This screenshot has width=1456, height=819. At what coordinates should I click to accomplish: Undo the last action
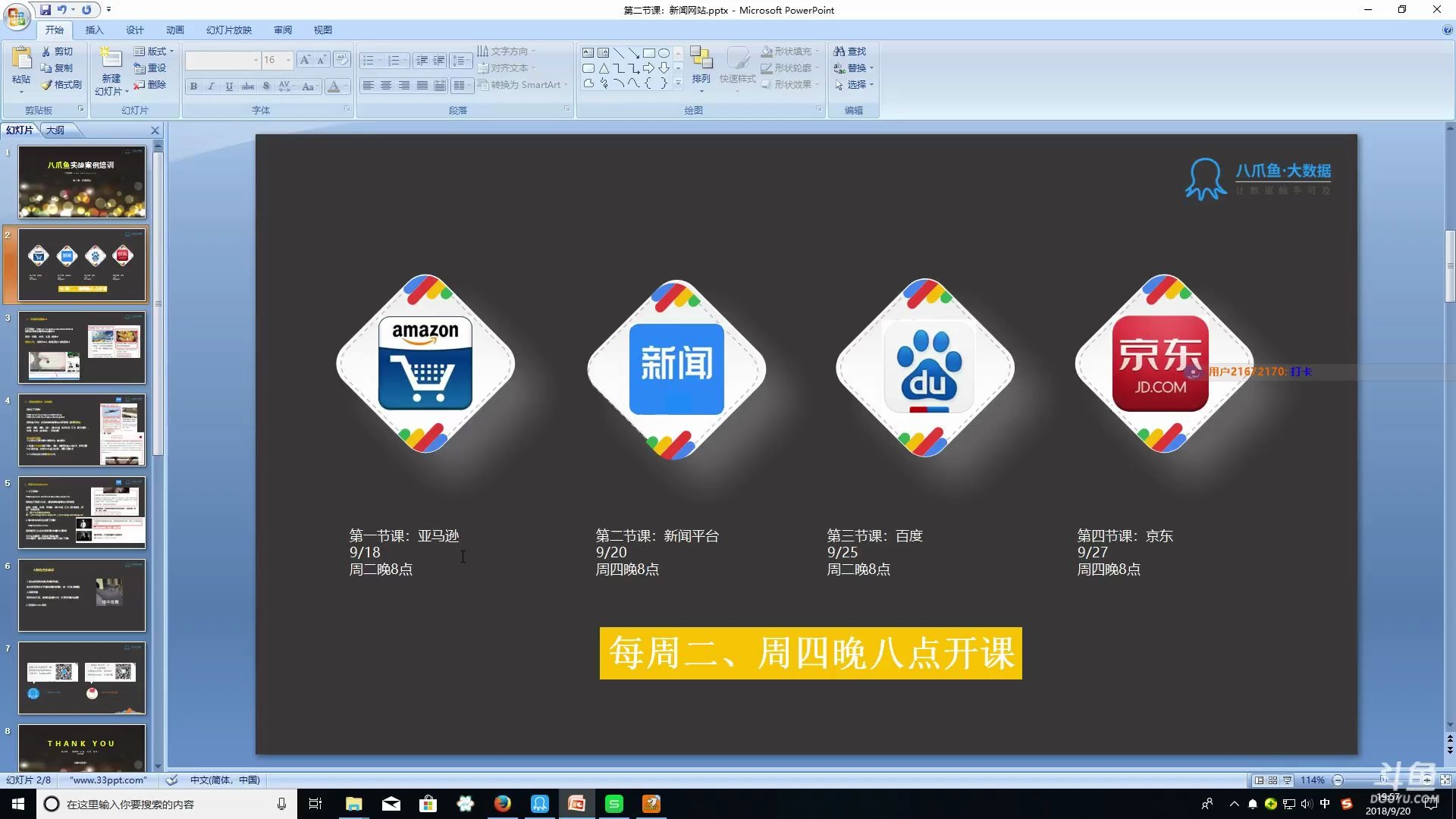click(x=62, y=10)
